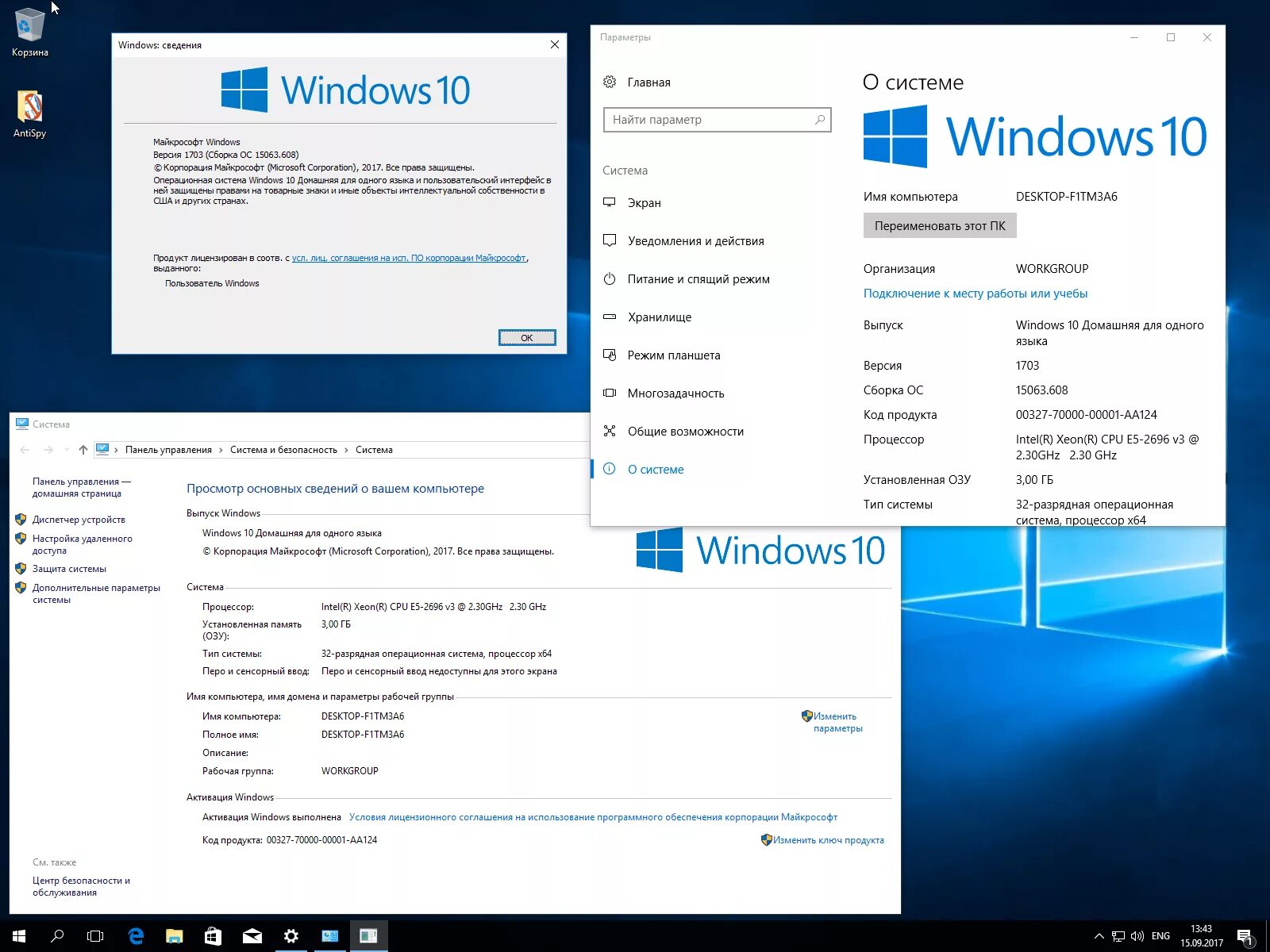Open File Explorer from taskbar
Image resolution: width=1270 pixels, height=952 pixels.
click(175, 936)
